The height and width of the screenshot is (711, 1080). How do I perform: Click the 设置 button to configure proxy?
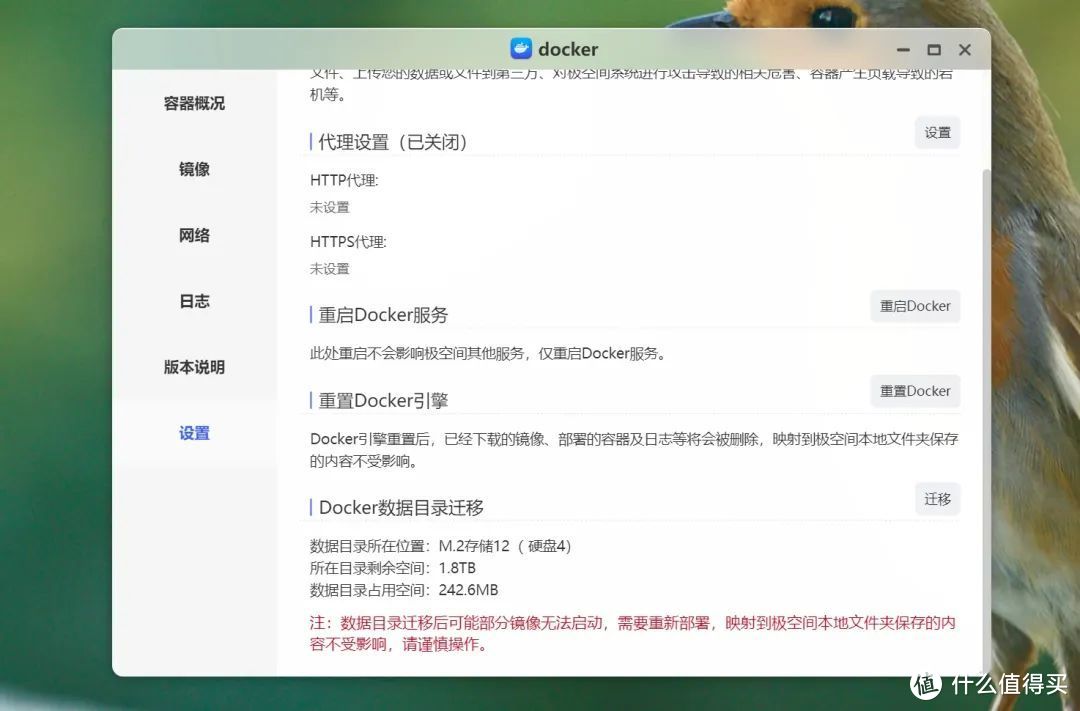936,132
